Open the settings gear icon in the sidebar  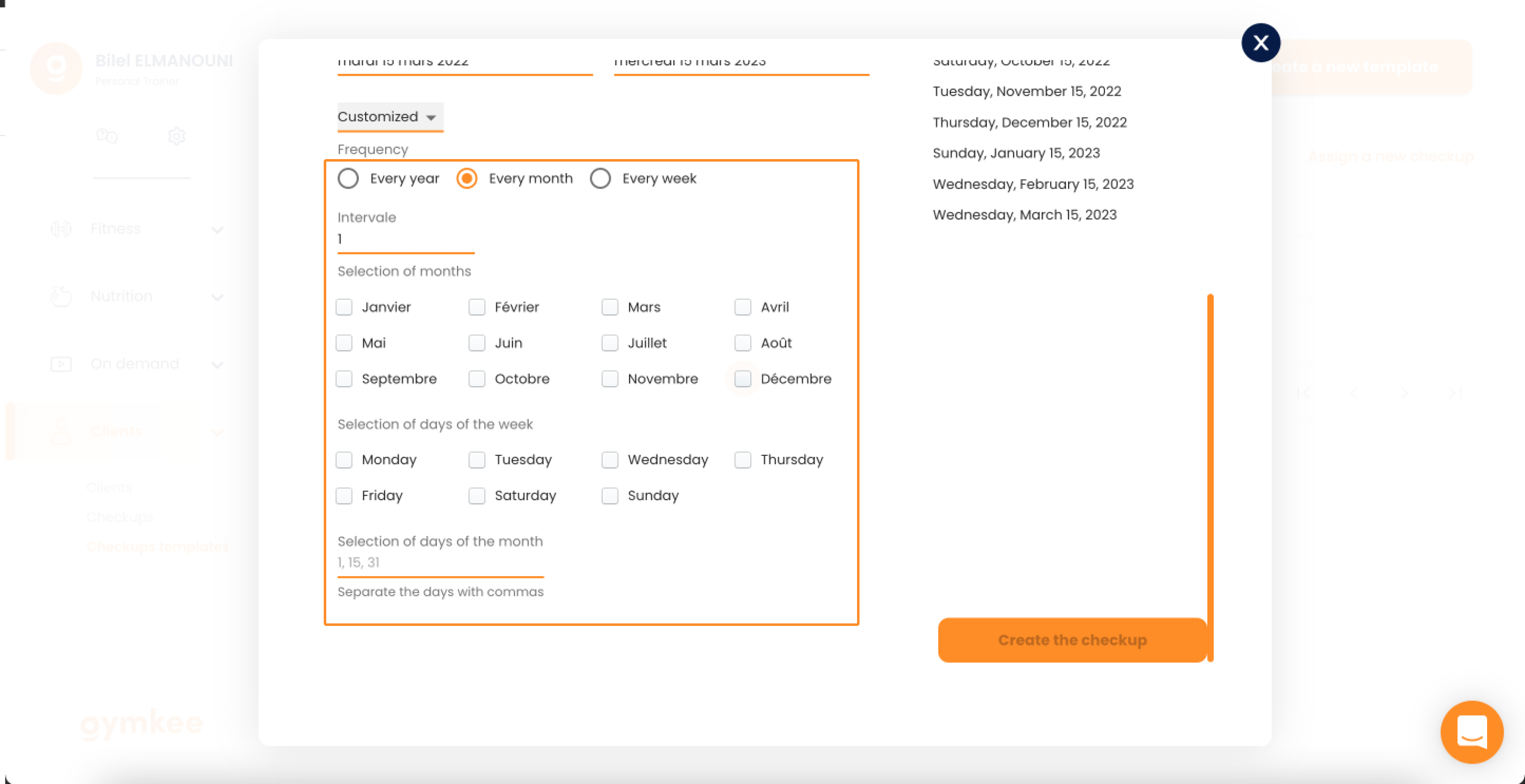pos(177,136)
